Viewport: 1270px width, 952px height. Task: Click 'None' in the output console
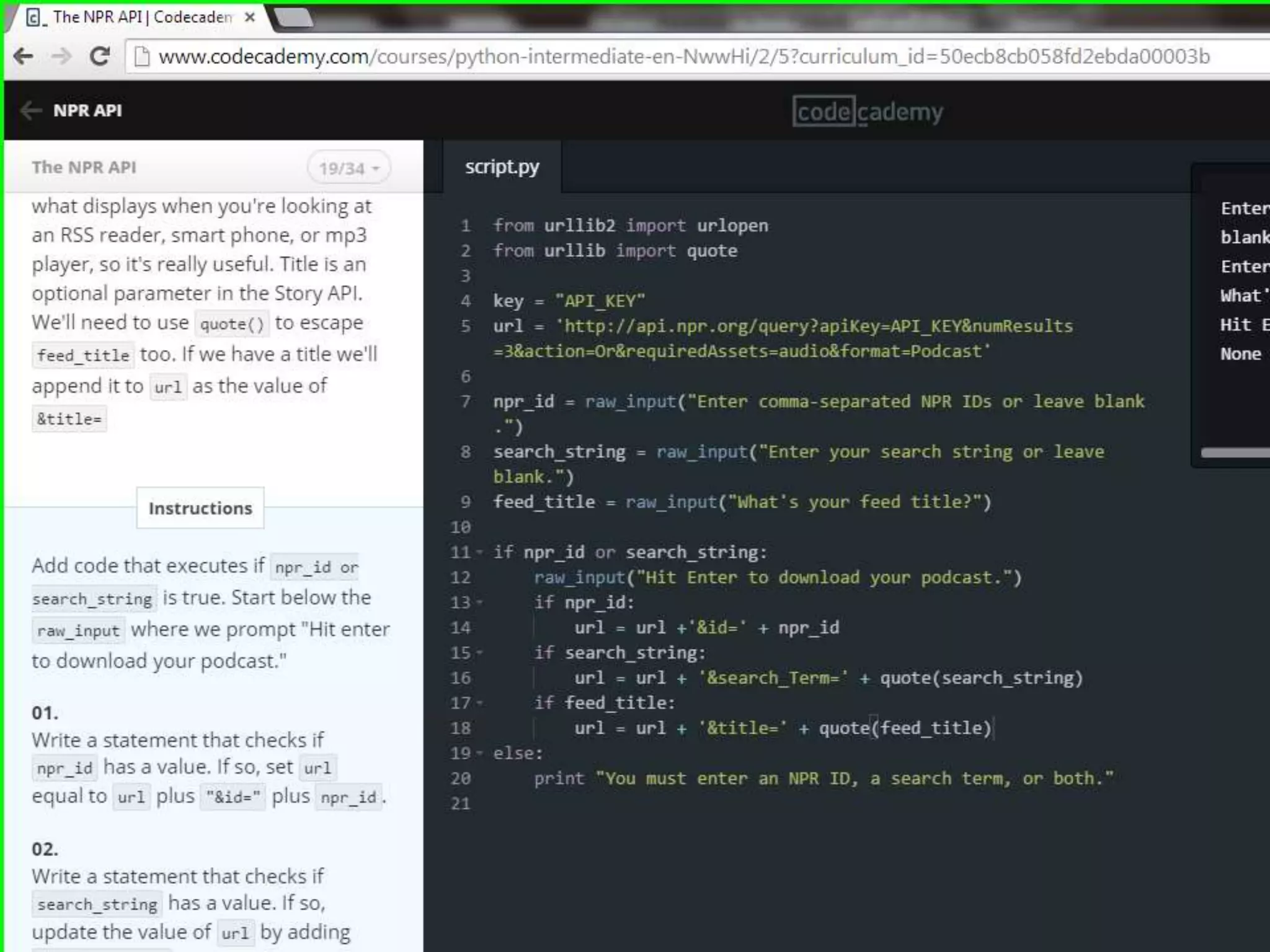[x=1241, y=354]
